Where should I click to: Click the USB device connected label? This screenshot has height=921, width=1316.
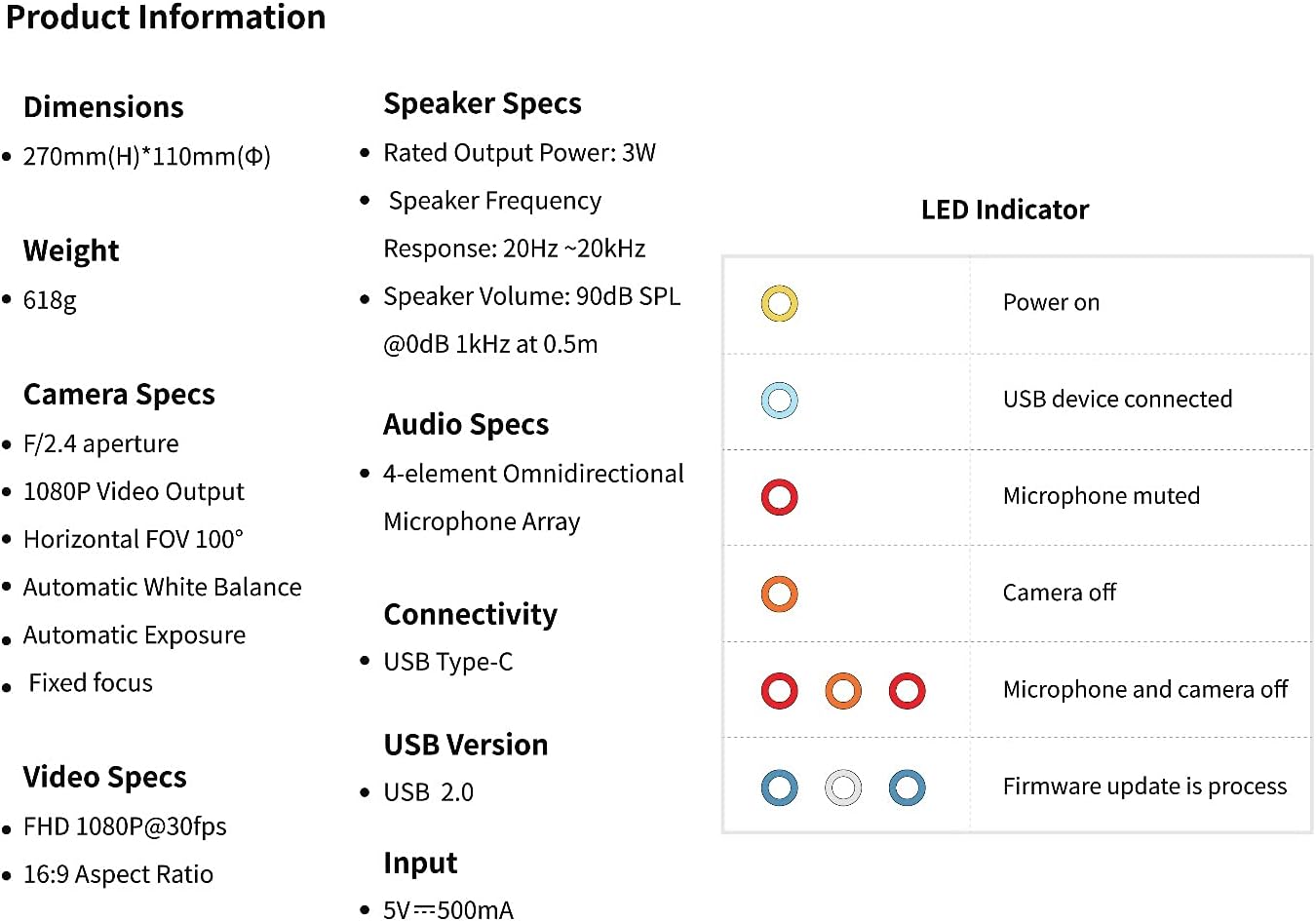click(1117, 399)
